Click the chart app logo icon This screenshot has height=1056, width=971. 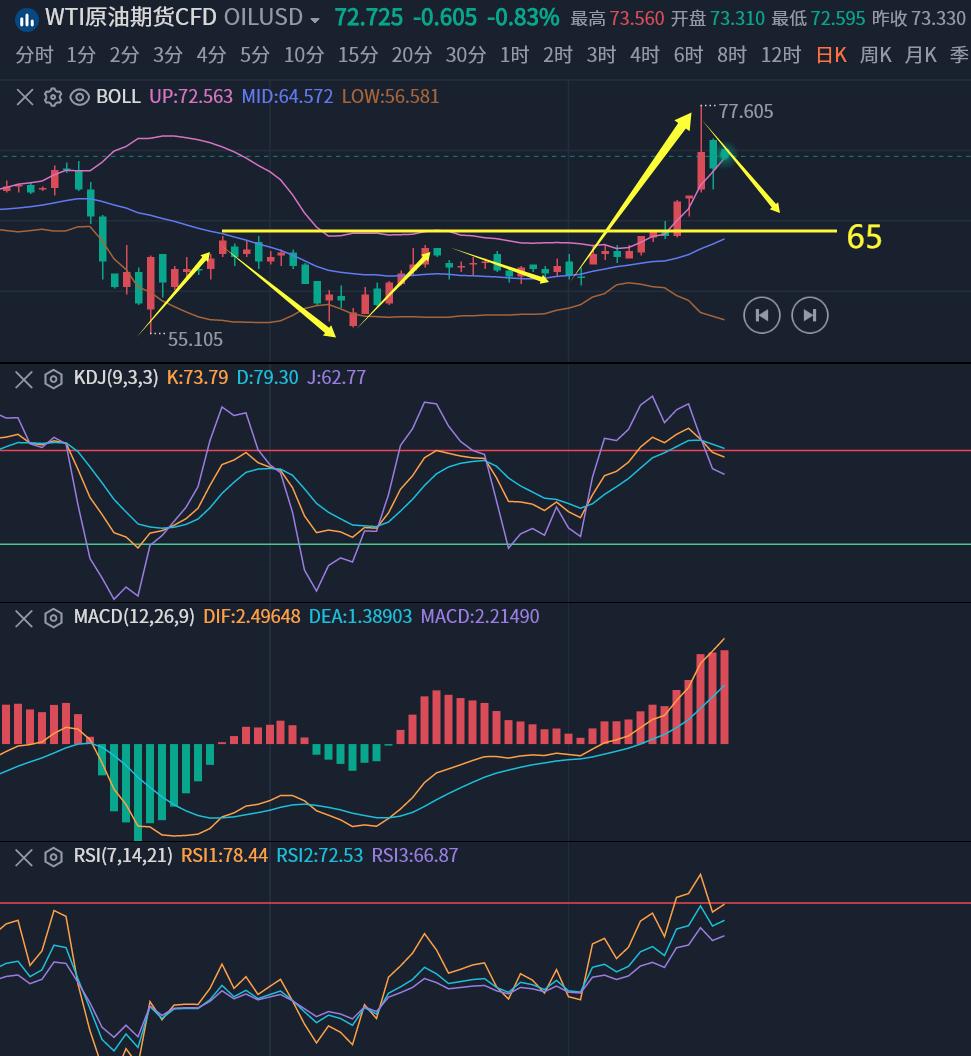(26, 18)
